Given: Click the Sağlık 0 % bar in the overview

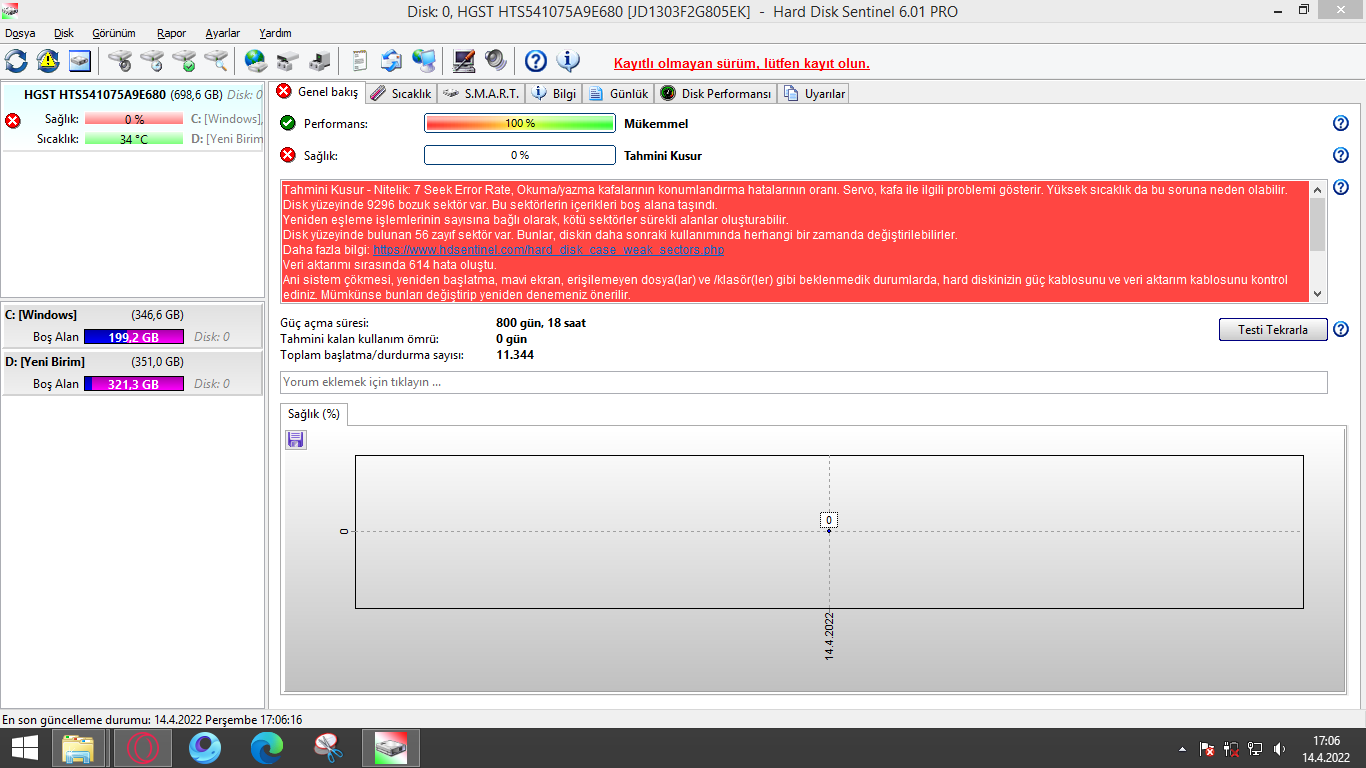Looking at the screenshot, I should [x=520, y=156].
